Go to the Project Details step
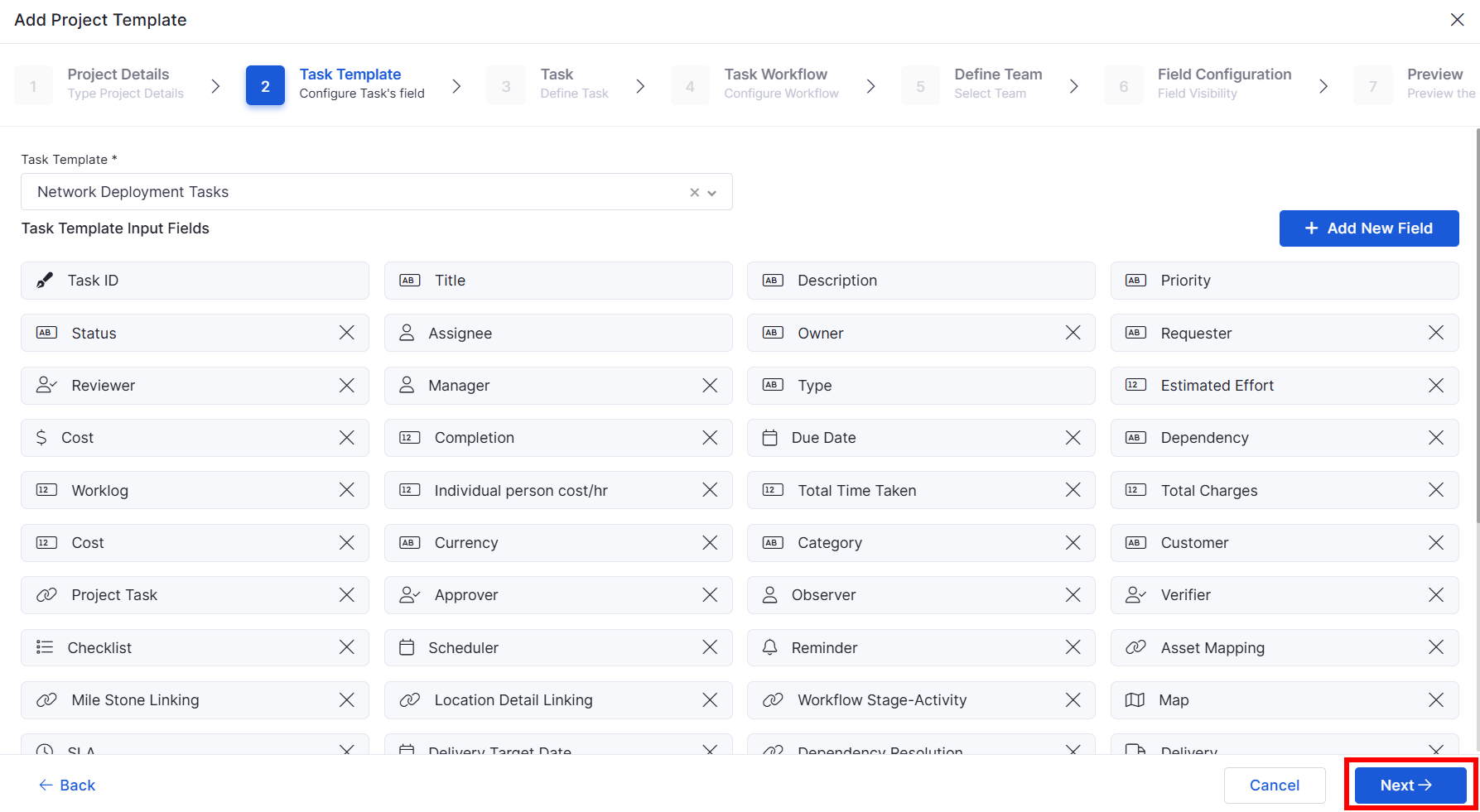1480x812 pixels. [118, 84]
